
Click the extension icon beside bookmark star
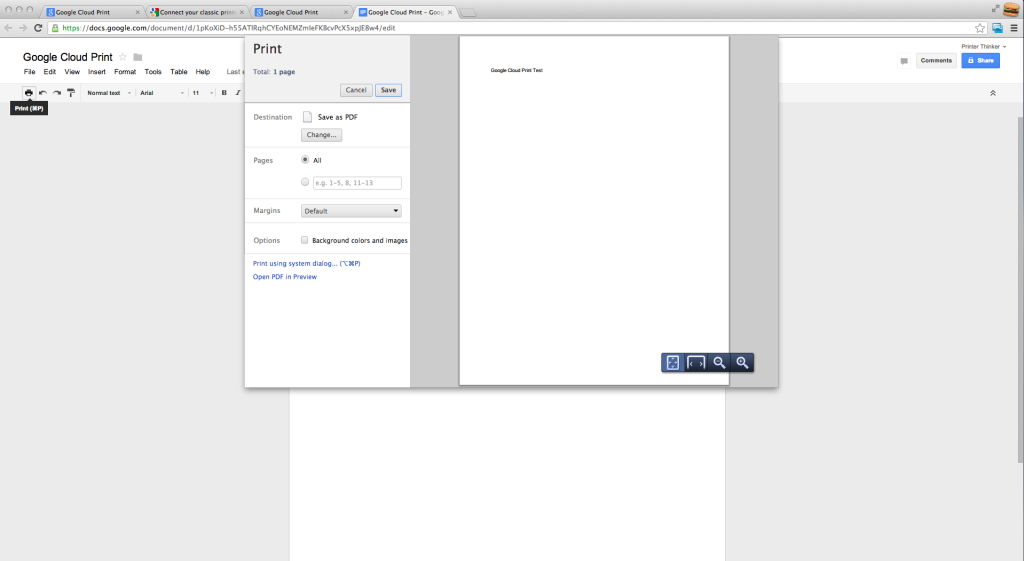[997, 28]
